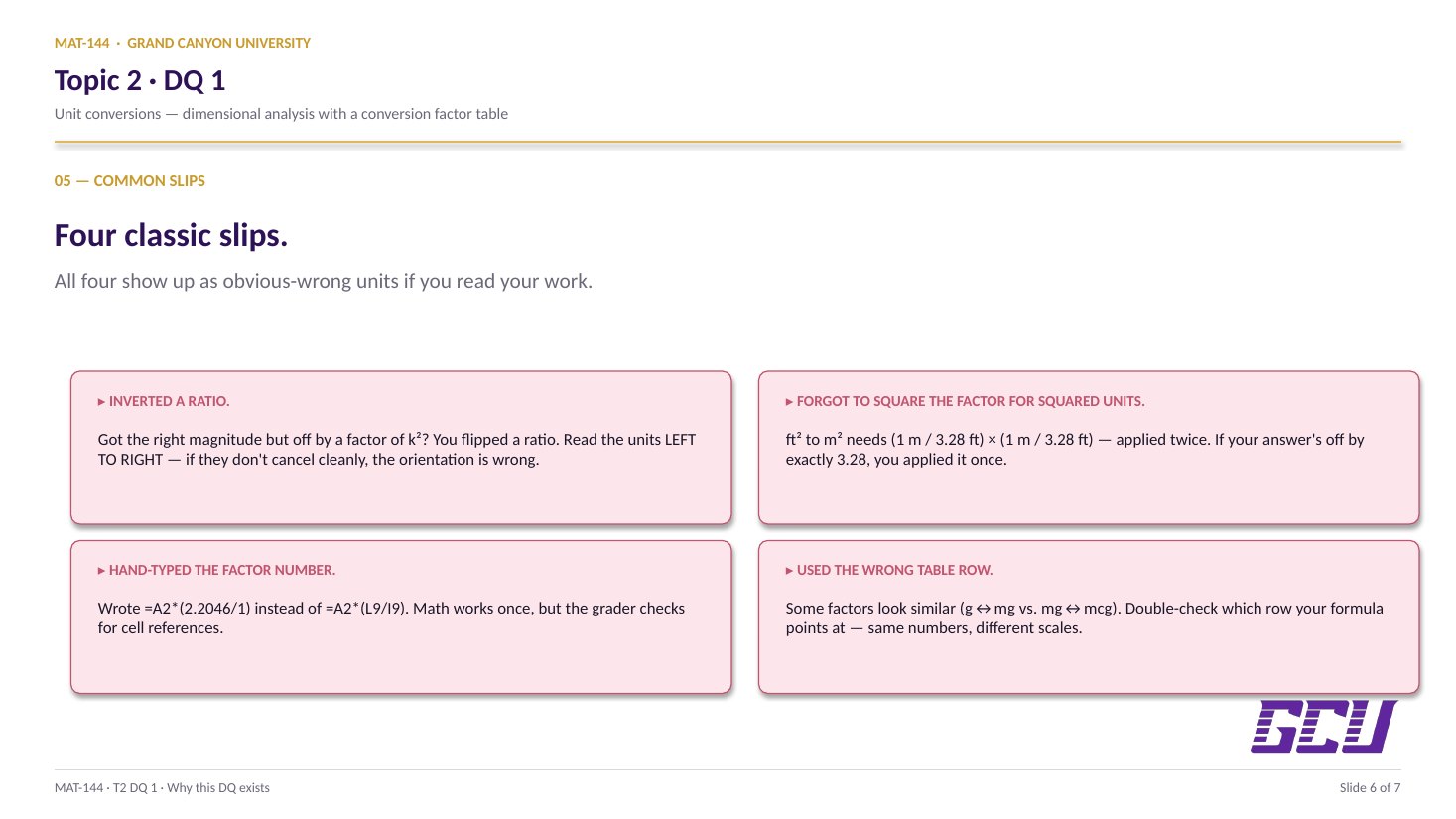The width and height of the screenshot is (1456, 819).
Task: Click the formula text =A2*(L9/I9)
Action: (x=366, y=609)
